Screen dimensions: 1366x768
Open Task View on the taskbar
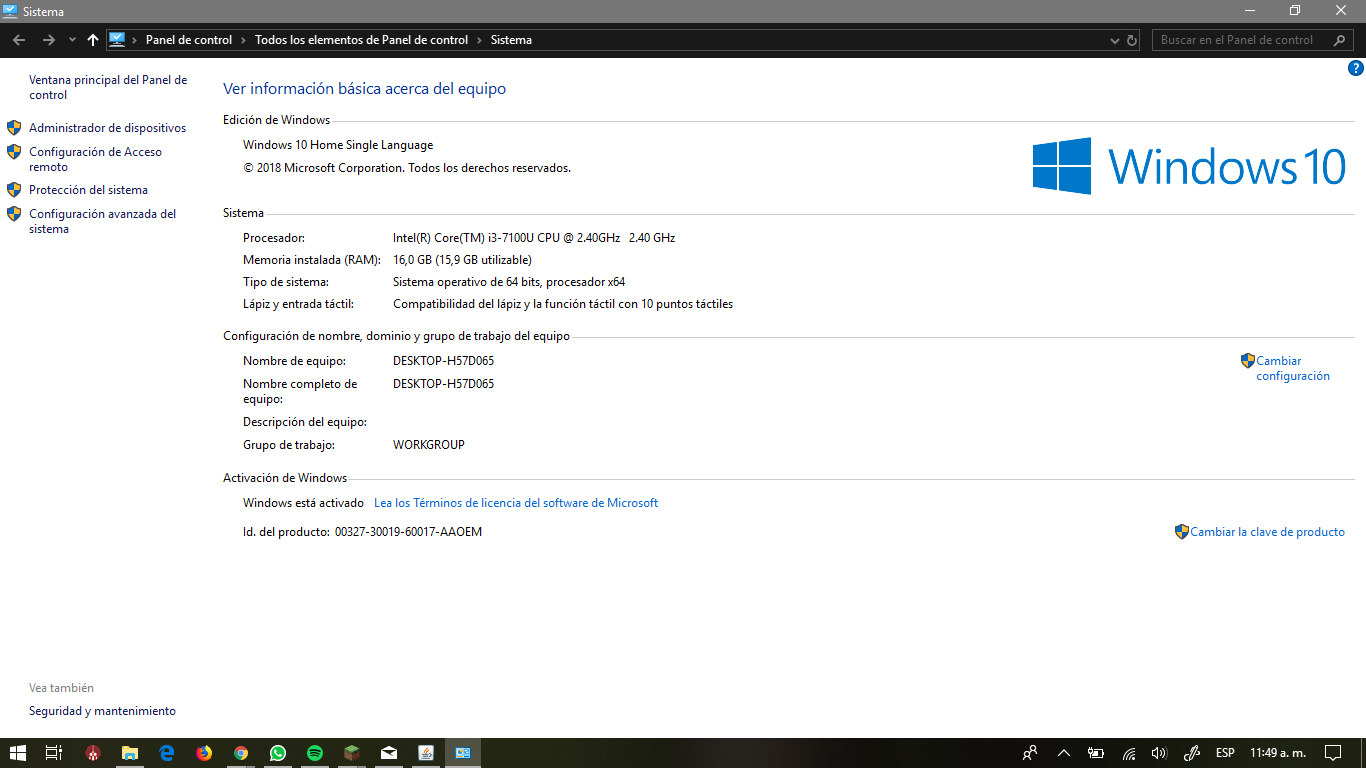coord(54,753)
